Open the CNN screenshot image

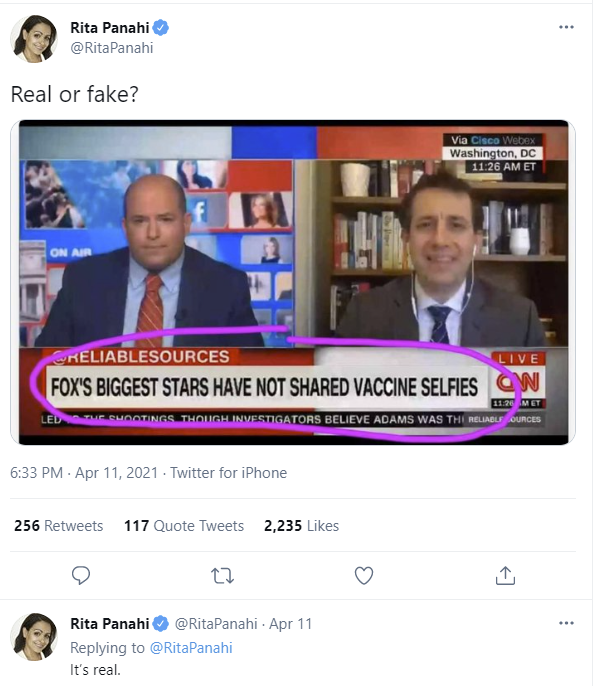293,282
